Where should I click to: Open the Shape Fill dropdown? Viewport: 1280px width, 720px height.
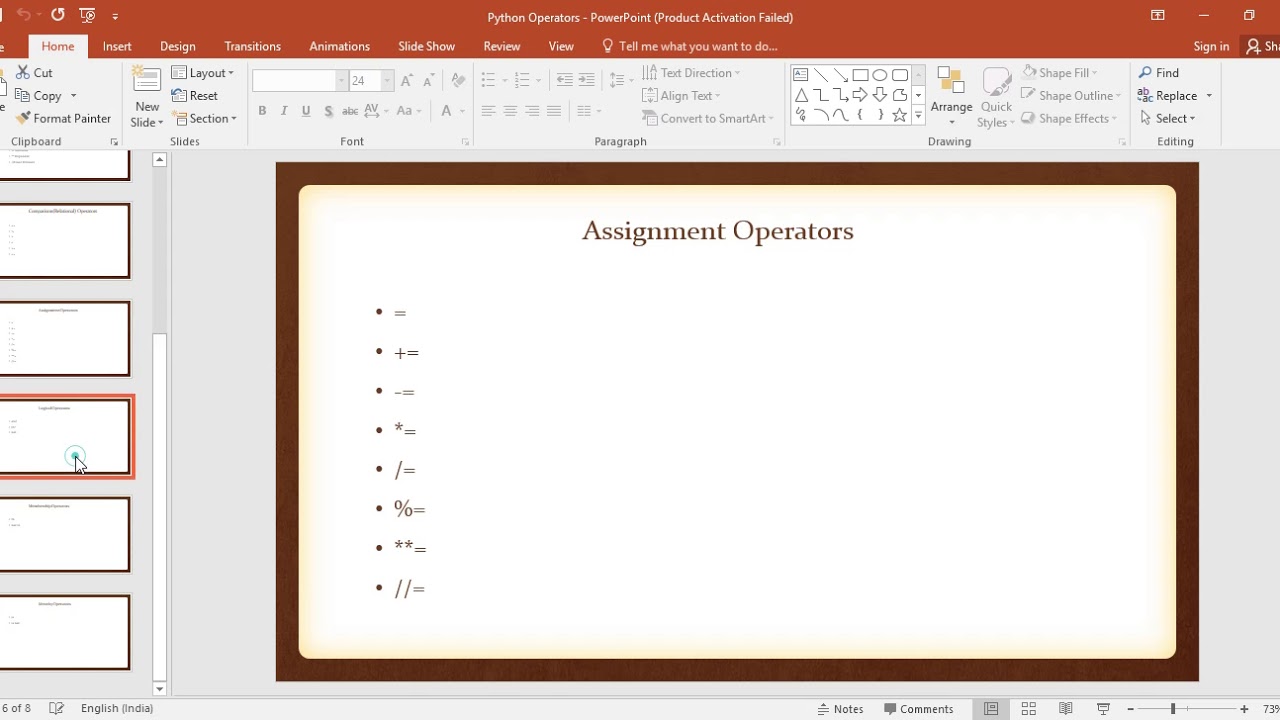(1059, 73)
